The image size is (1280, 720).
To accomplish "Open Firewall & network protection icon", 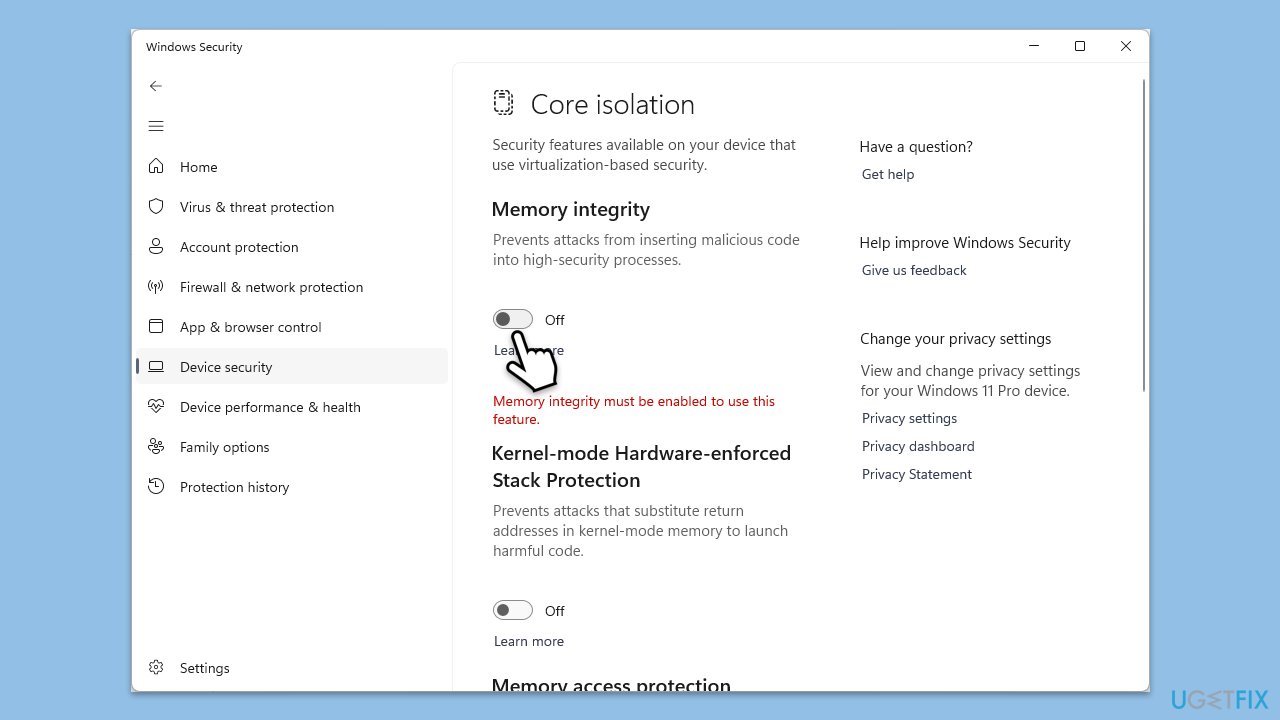I will pyautogui.click(x=156, y=287).
